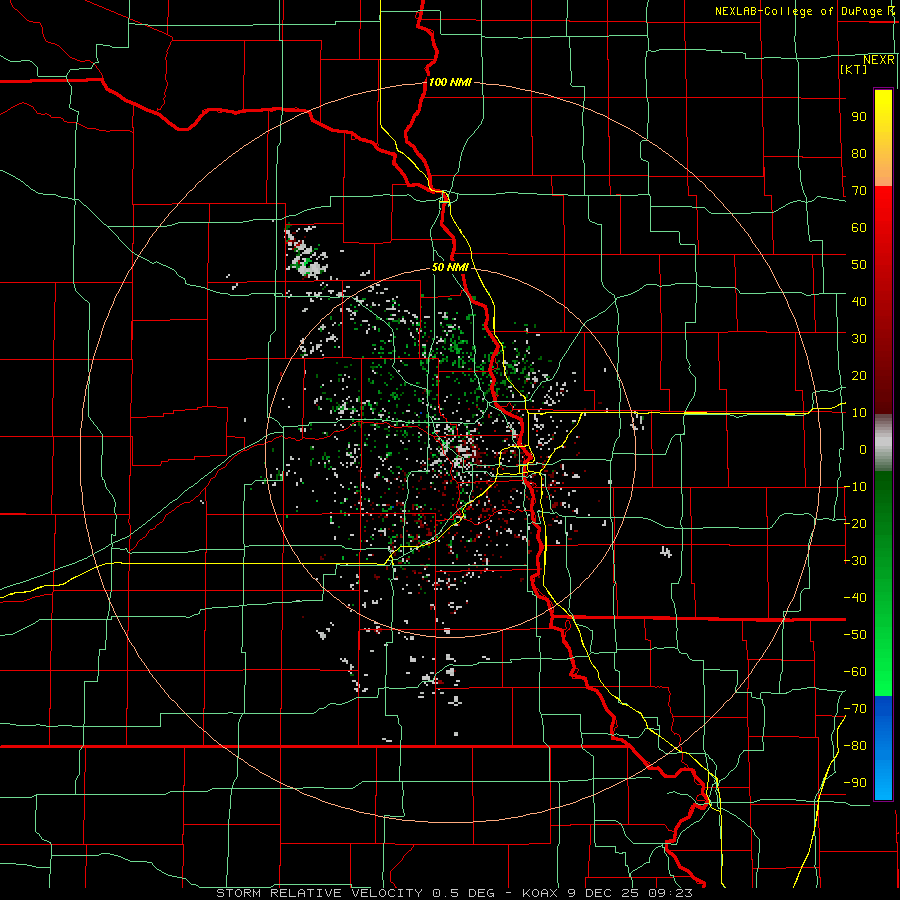Screen dimensions: 900x900
Task: Click the 60 value on the velocity scale
Action: (859, 227)
